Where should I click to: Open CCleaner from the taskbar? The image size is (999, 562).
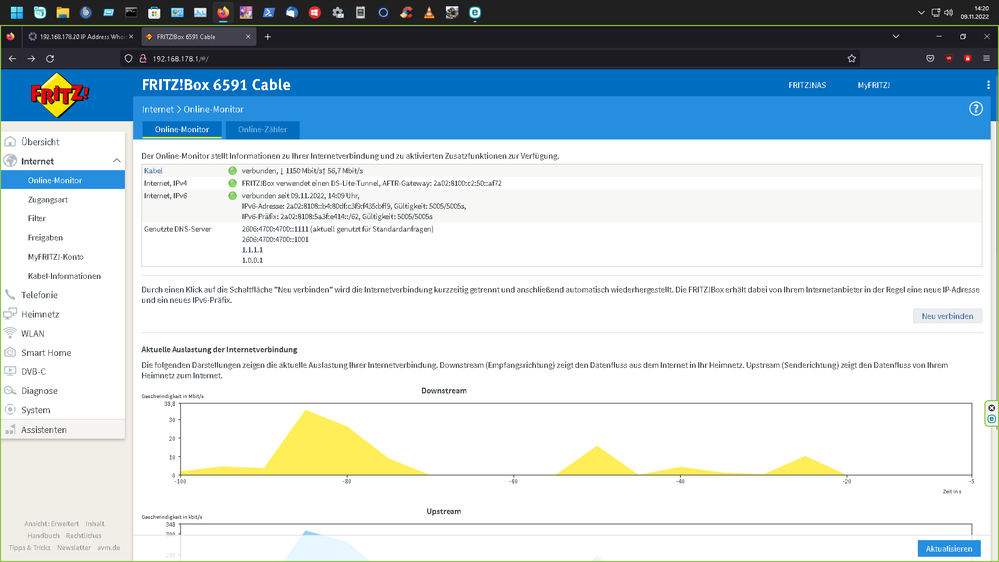tap(406, 12)
